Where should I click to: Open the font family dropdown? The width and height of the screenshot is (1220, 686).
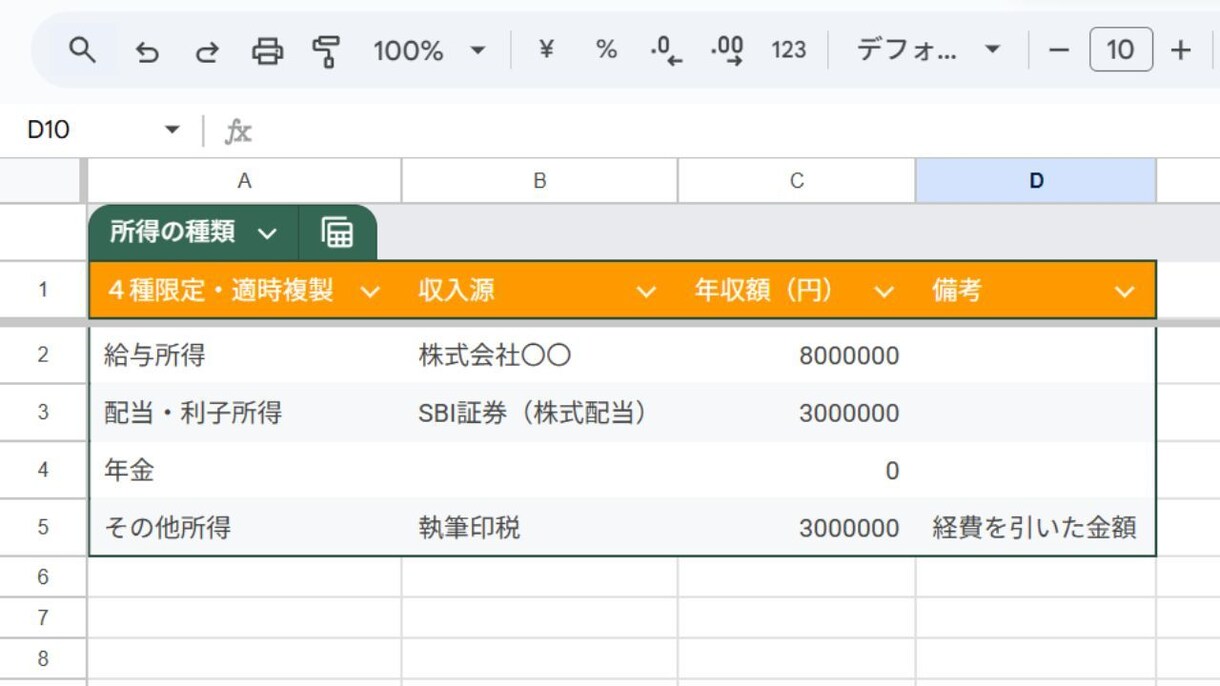click(927, 51)
